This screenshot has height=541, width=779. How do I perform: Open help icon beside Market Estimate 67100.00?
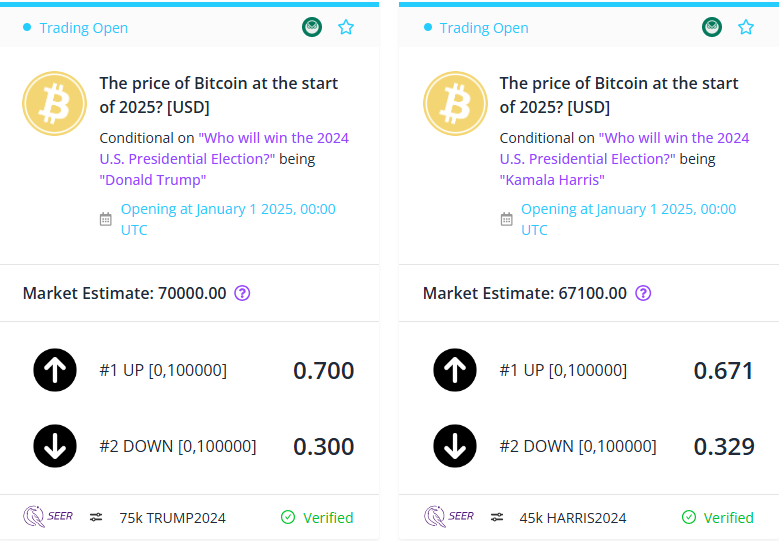[x=643, y=293]
